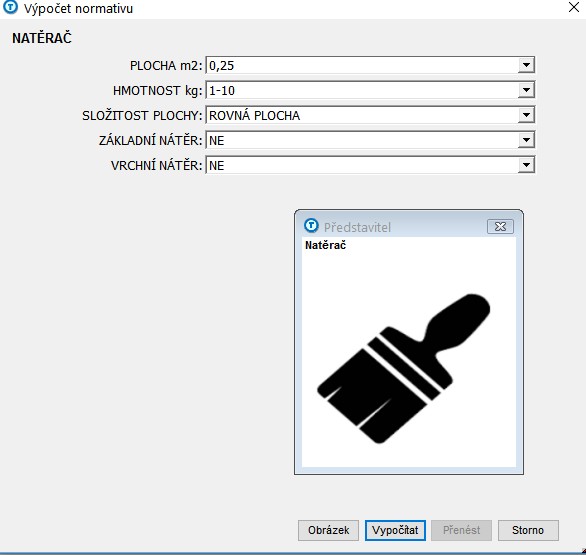Click the bold Natěrač label in the popup
This screenshot has height=555, width=586.
pyautogui.click(x=326, y=245)
